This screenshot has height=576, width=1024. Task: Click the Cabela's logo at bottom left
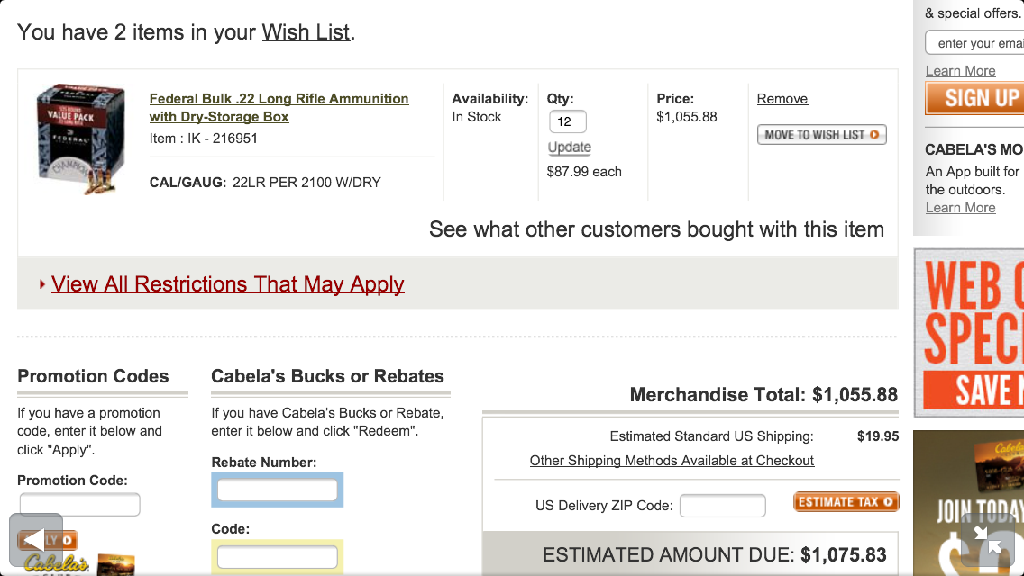coord(56,564)
